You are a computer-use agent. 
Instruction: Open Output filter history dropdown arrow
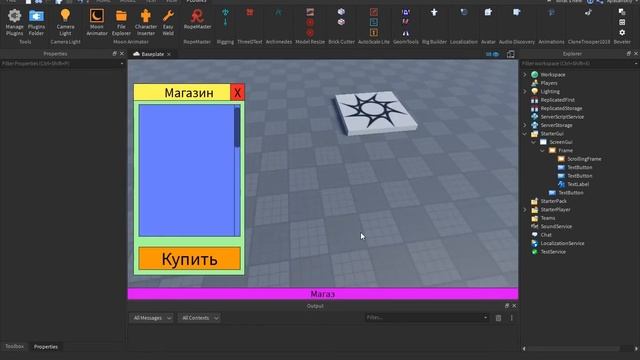click(x=485, y=318)
